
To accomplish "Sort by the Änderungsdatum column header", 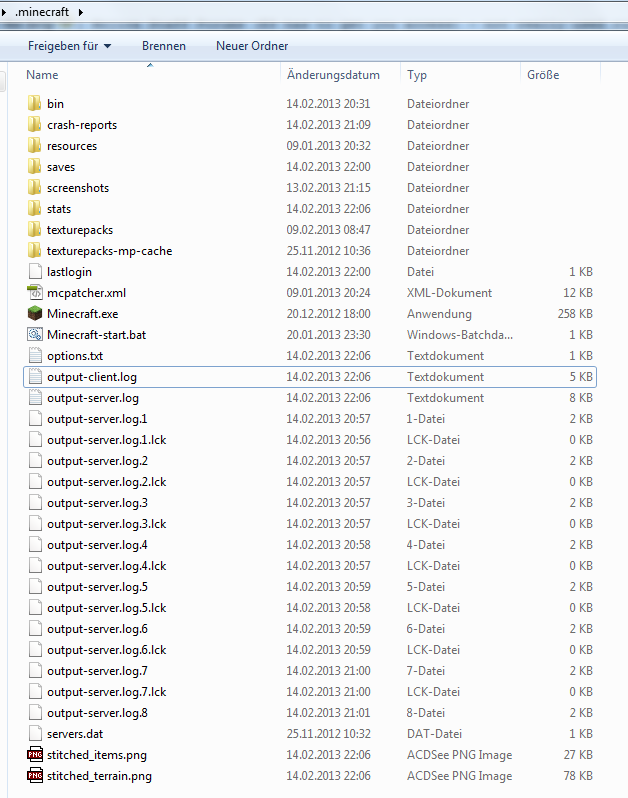I will point(333,75).
